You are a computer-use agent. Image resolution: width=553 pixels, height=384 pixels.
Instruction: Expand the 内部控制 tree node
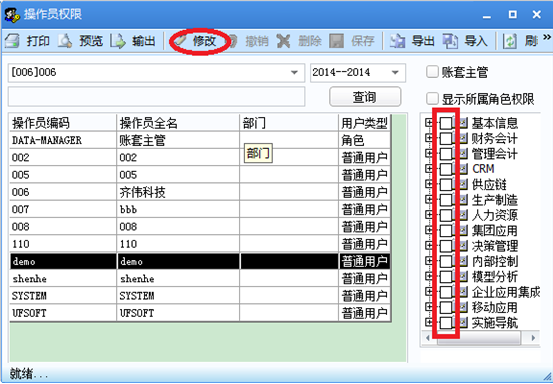tap(429, 261)
